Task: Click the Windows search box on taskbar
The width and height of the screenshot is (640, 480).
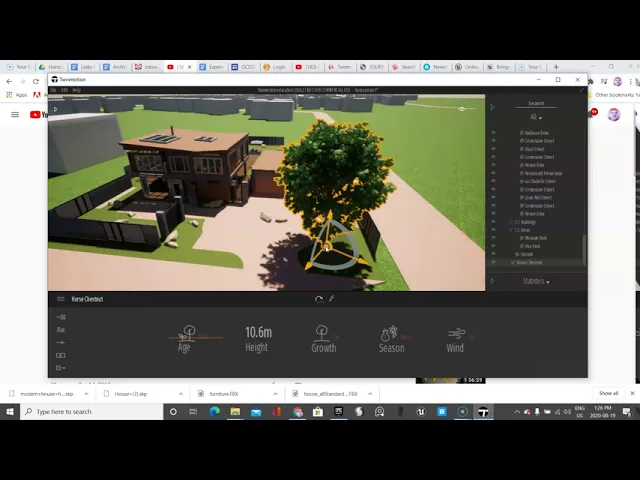Action: [92, 412]
